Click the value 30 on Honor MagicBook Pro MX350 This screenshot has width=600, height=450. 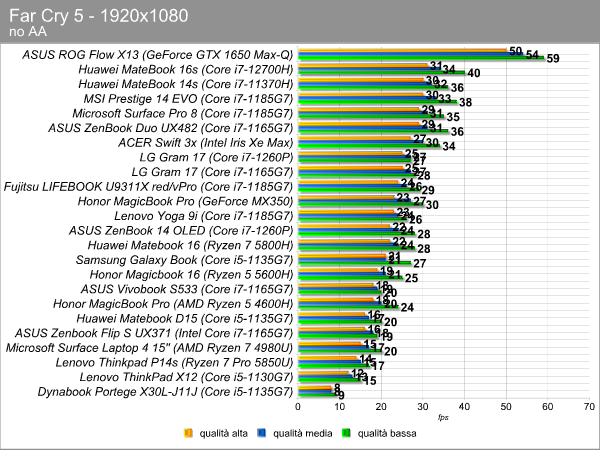pyautogui.click(x=432, y=205)
